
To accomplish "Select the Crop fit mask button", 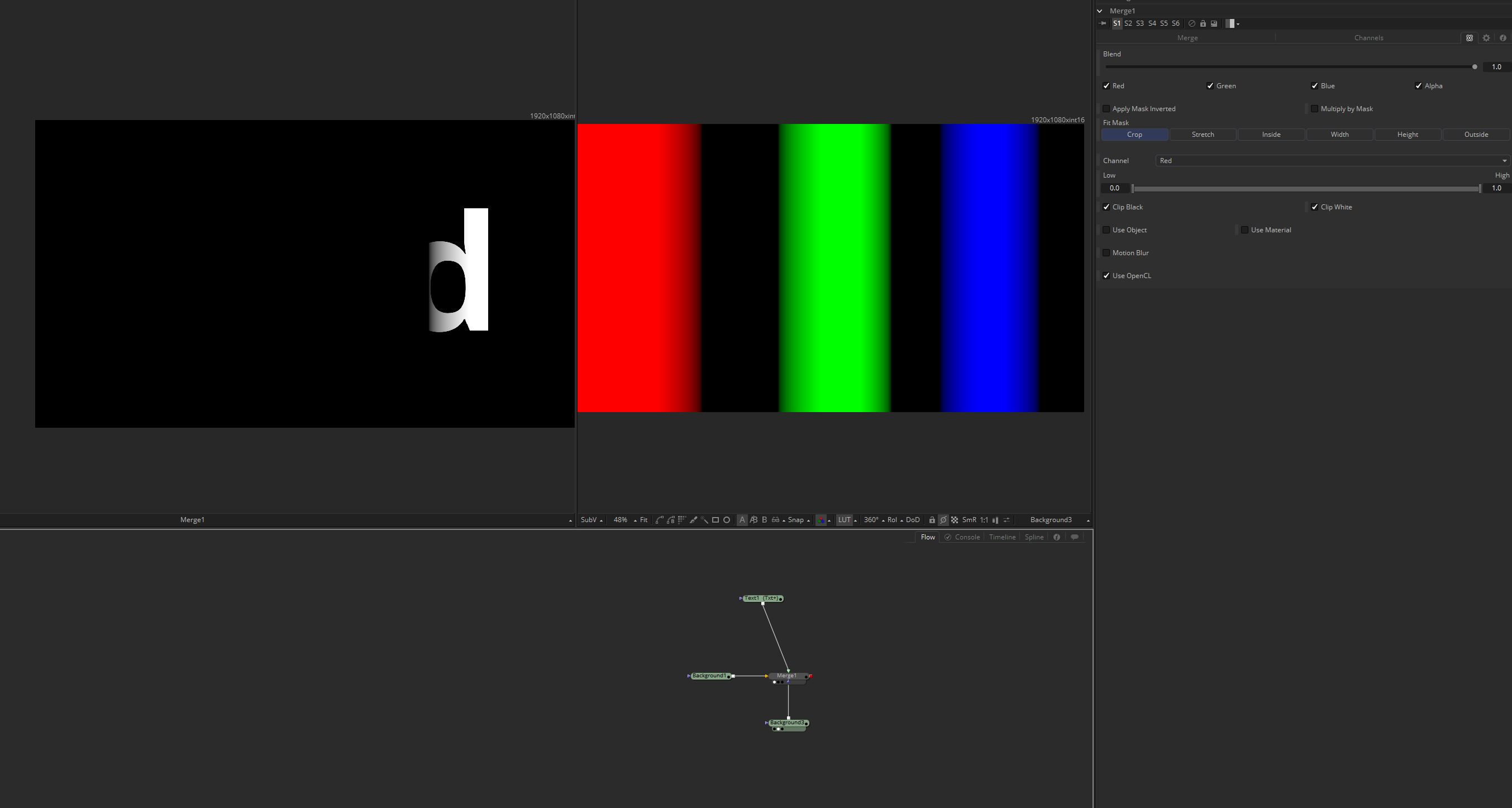I will pos(1134,135).
